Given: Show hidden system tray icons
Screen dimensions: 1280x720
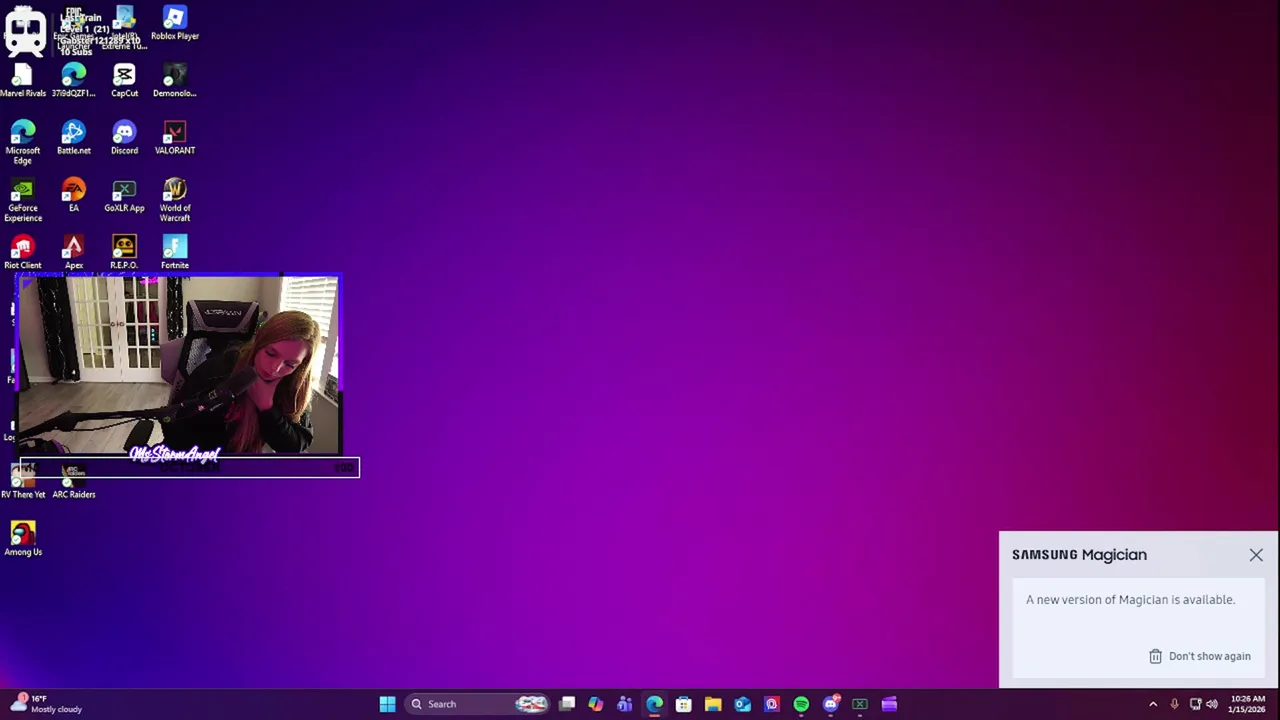Looking at the screenshot, I should click(x=1153, y=704).
